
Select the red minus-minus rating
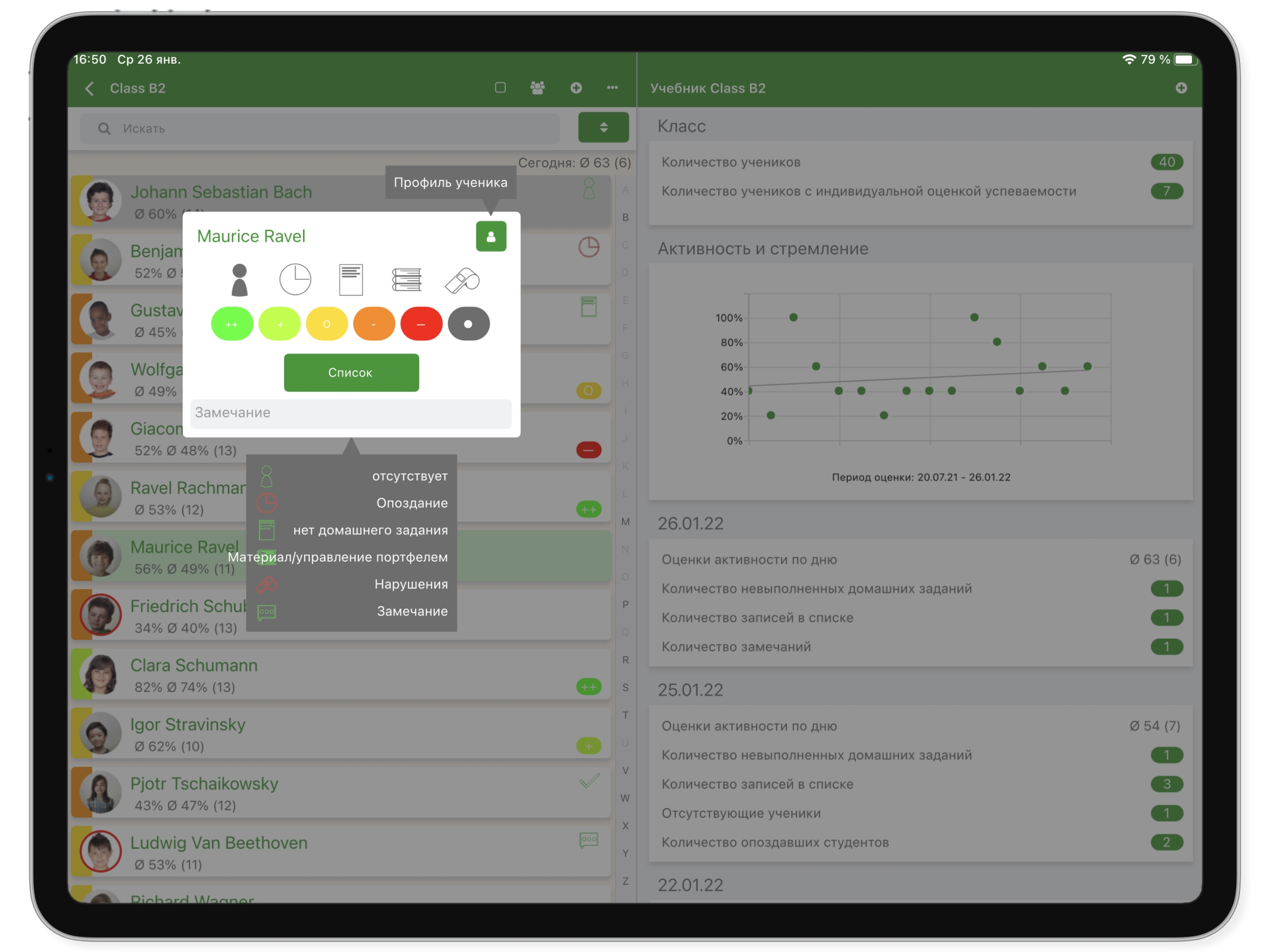(421, 324)
